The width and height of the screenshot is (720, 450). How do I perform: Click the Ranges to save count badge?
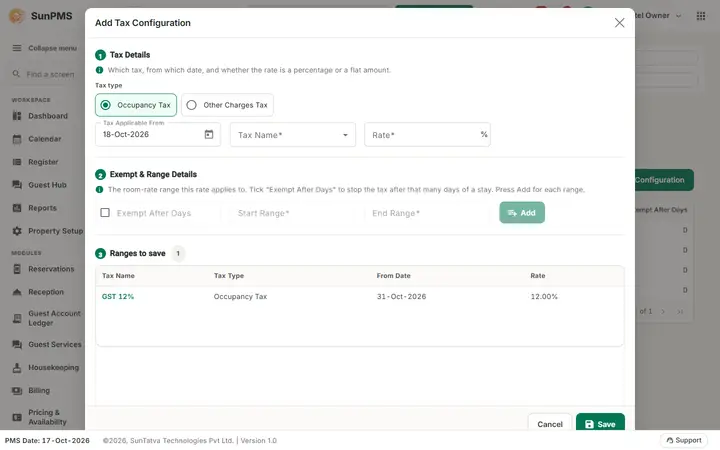tap(178, 253)
